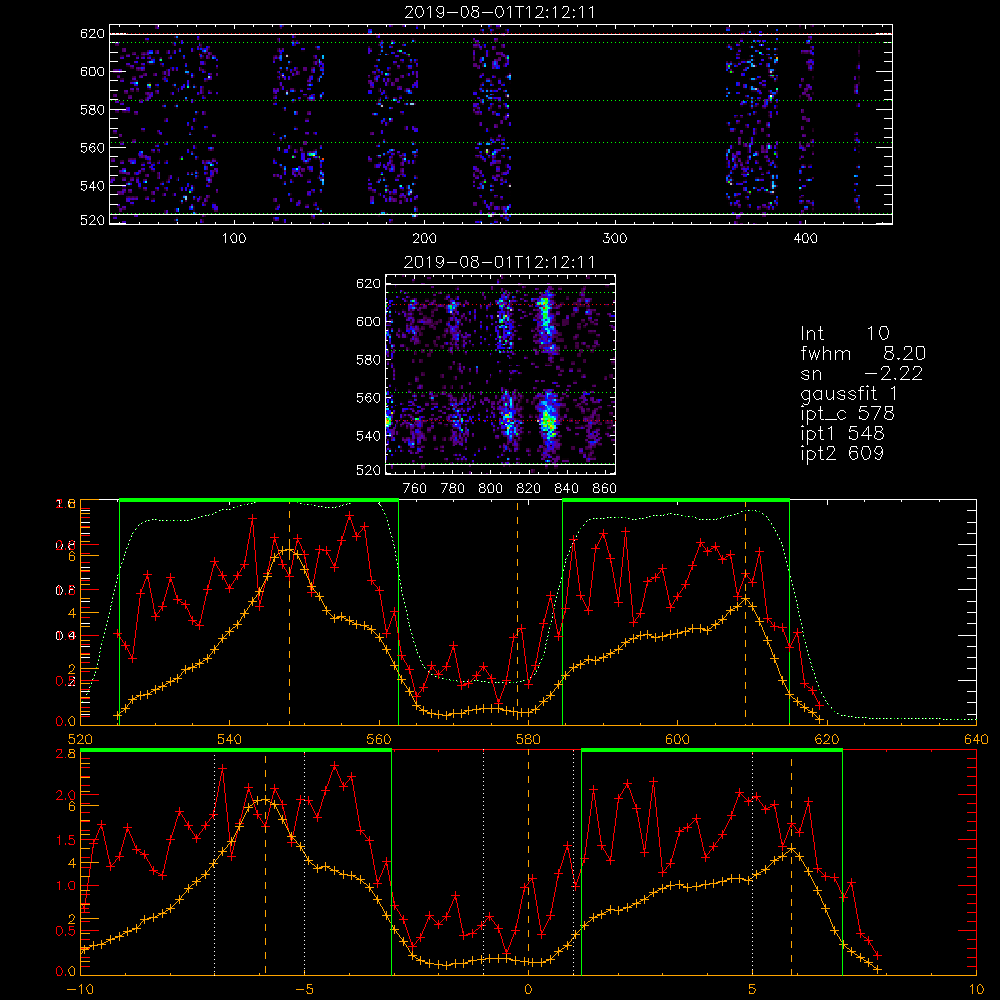
Task: Select the "sn -2.22" readout
Action: pos(862,374)
